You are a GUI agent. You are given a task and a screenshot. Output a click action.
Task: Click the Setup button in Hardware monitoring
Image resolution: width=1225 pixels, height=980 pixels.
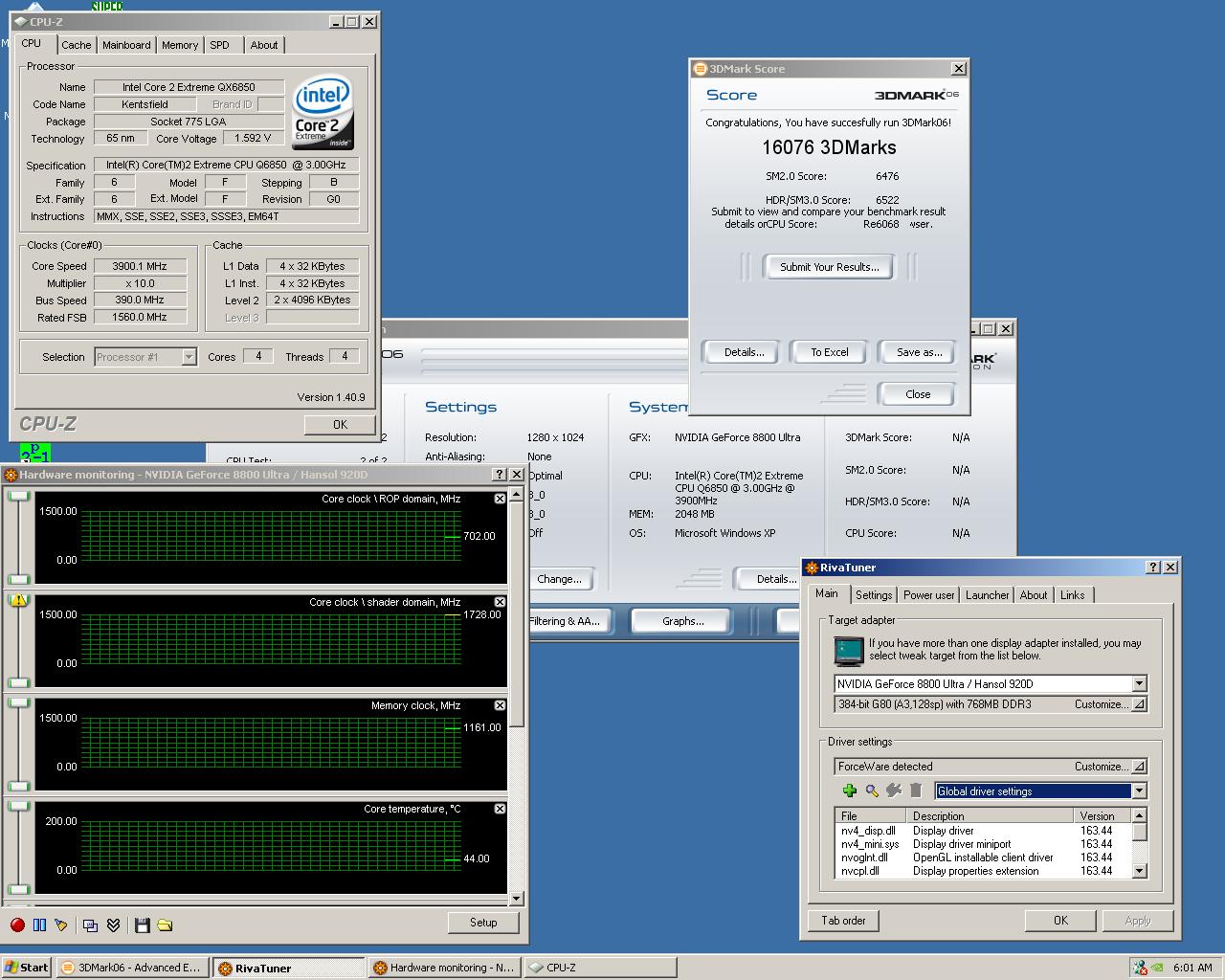click(483, 923)
